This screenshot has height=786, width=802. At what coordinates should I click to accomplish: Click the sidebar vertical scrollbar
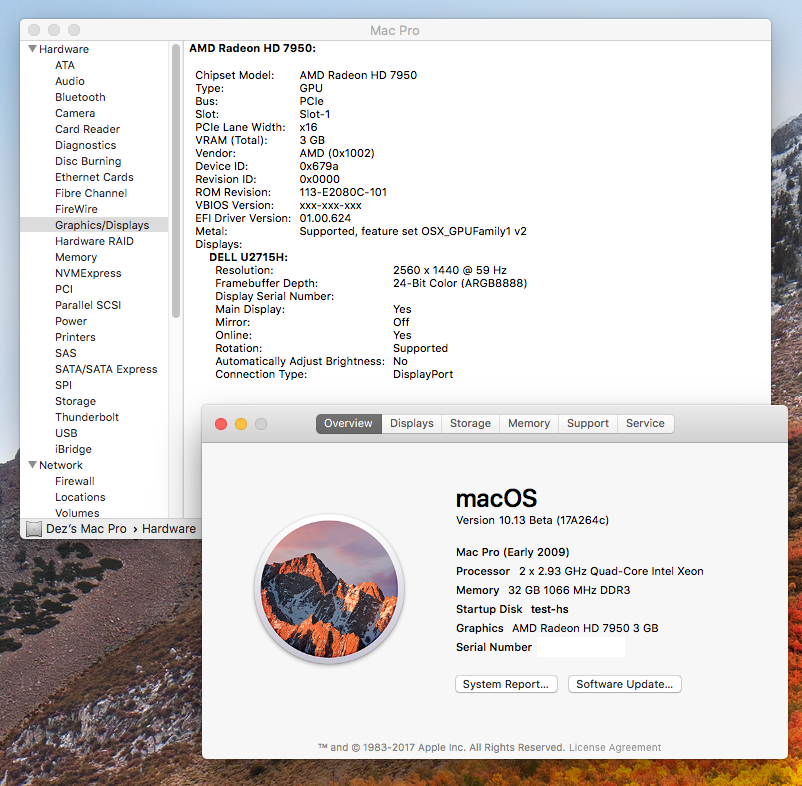pyautogui.click(x=176, y=181)
